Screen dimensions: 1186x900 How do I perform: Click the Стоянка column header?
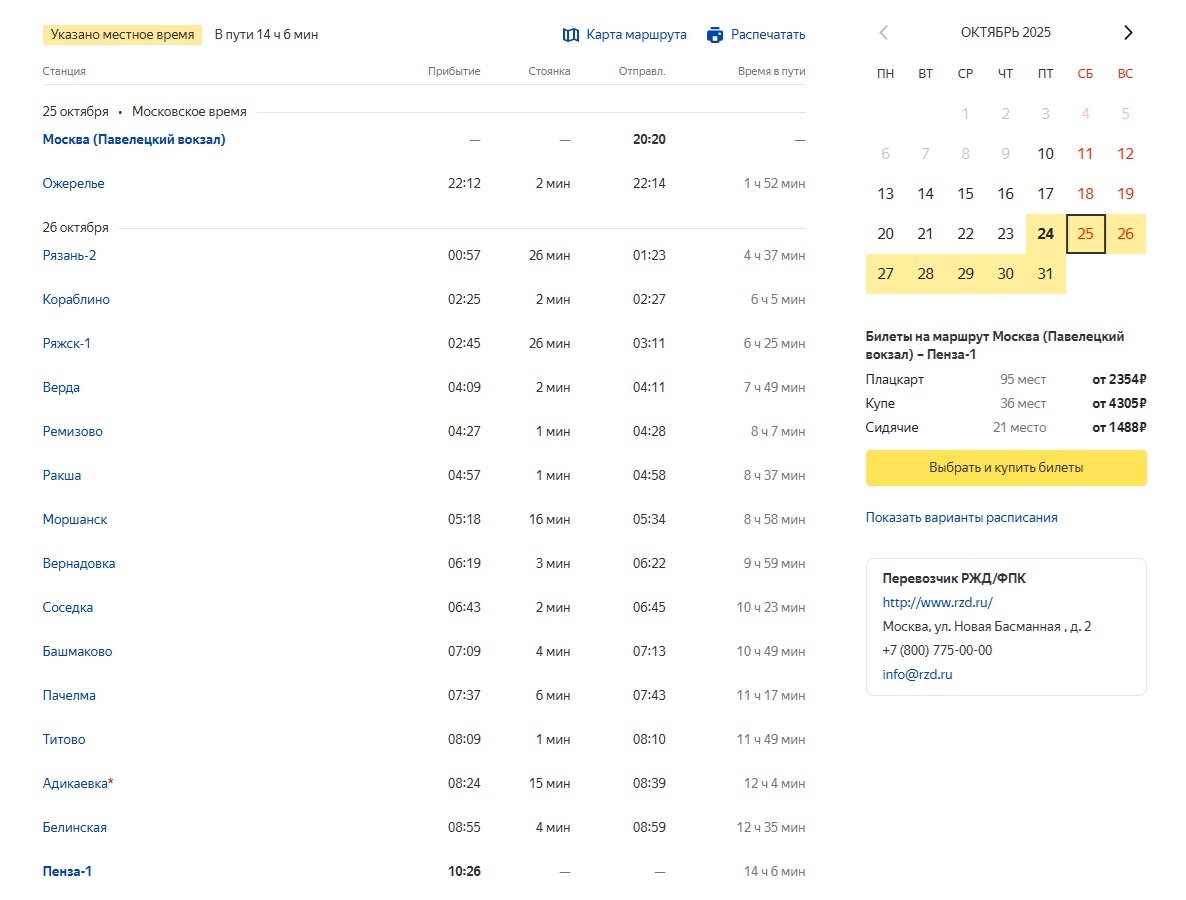click(x=549, y=71)
